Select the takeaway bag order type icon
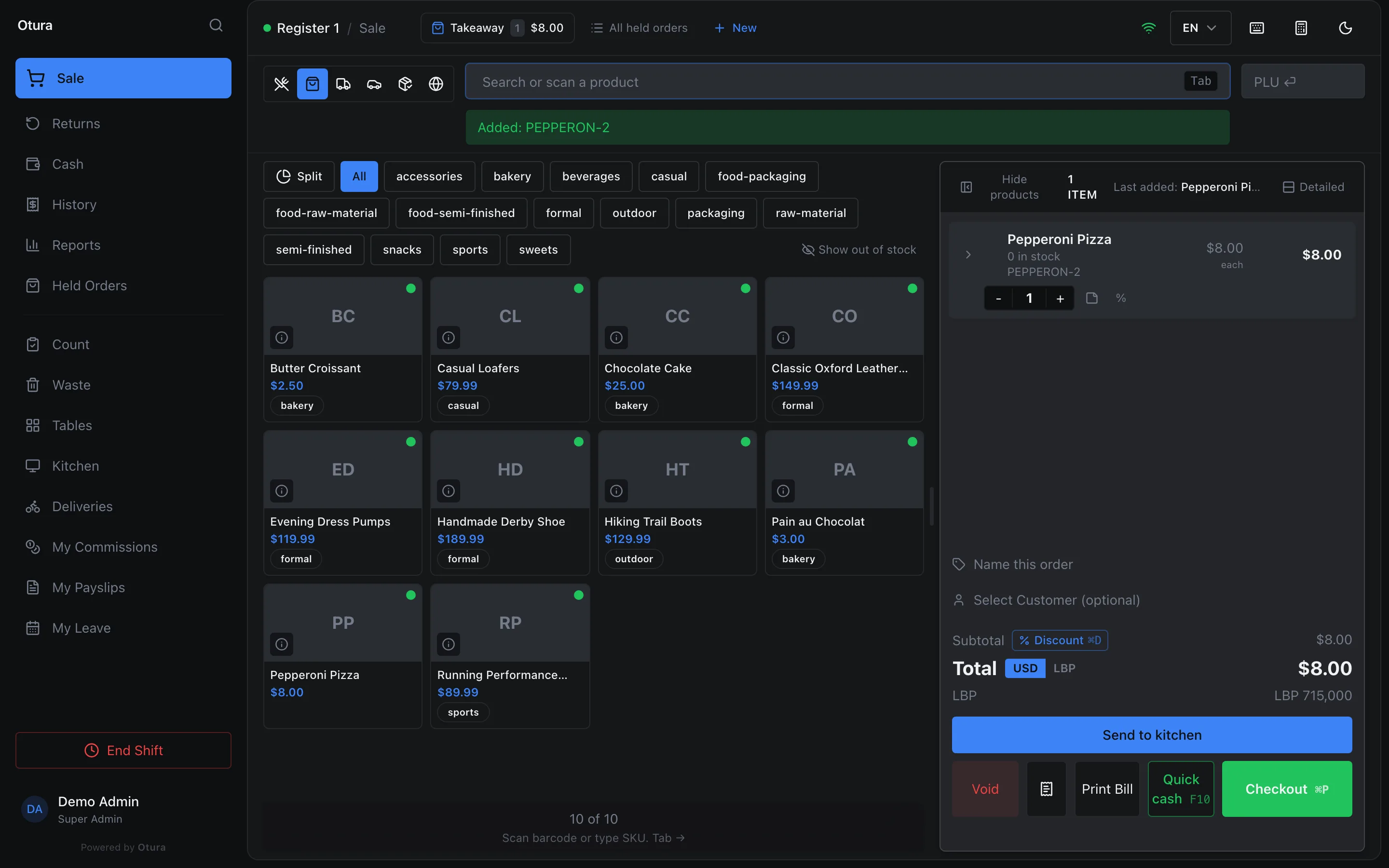Screen dimensions: 1389x868 [312, 84]
